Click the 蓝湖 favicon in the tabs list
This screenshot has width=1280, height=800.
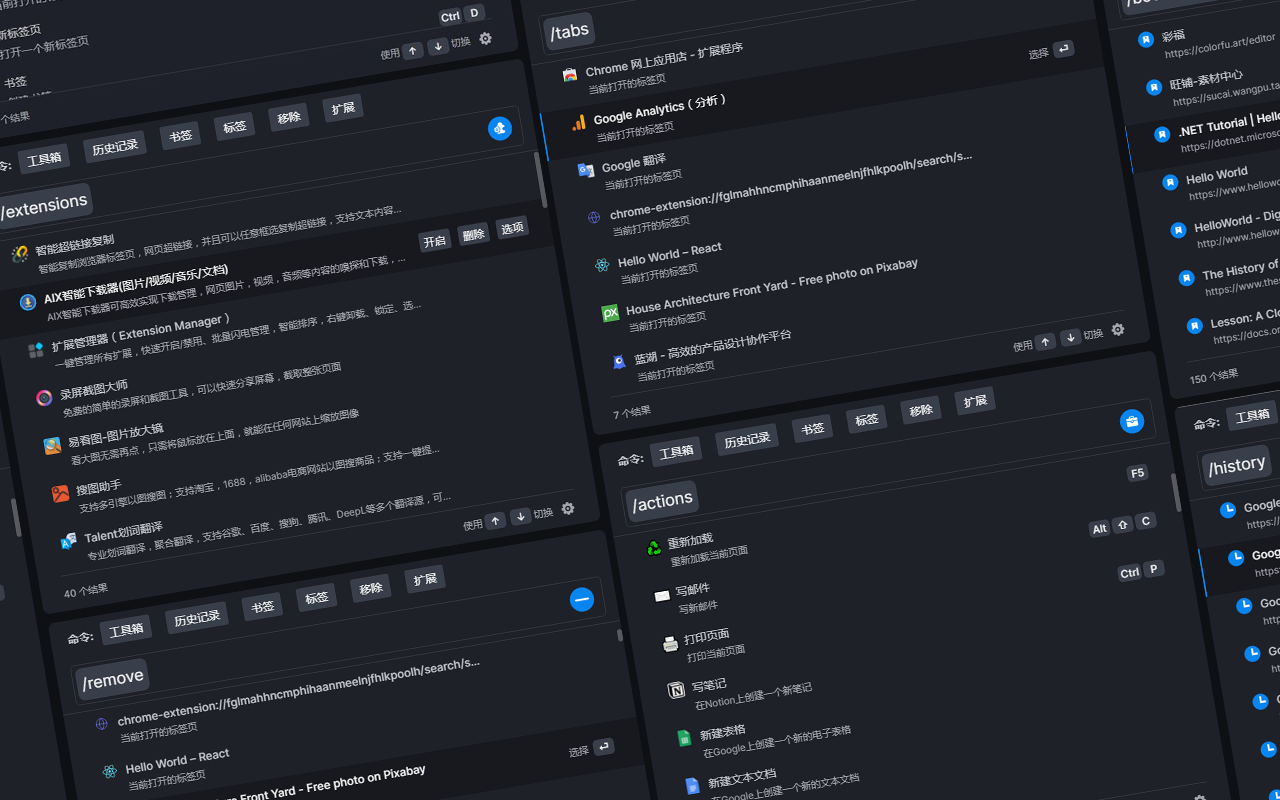tap(618, 361)
